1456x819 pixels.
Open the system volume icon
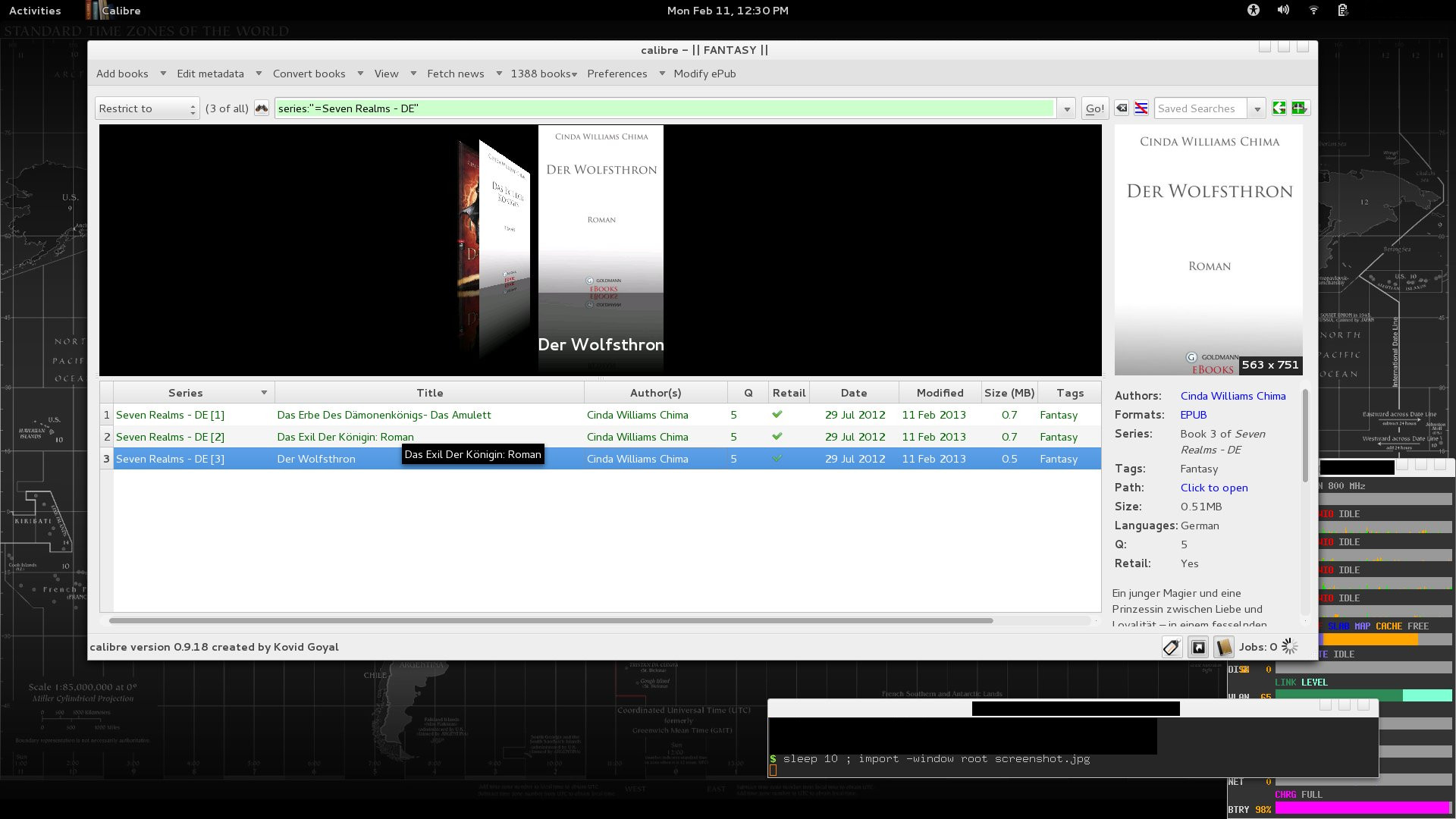[x=1283, y=10]
